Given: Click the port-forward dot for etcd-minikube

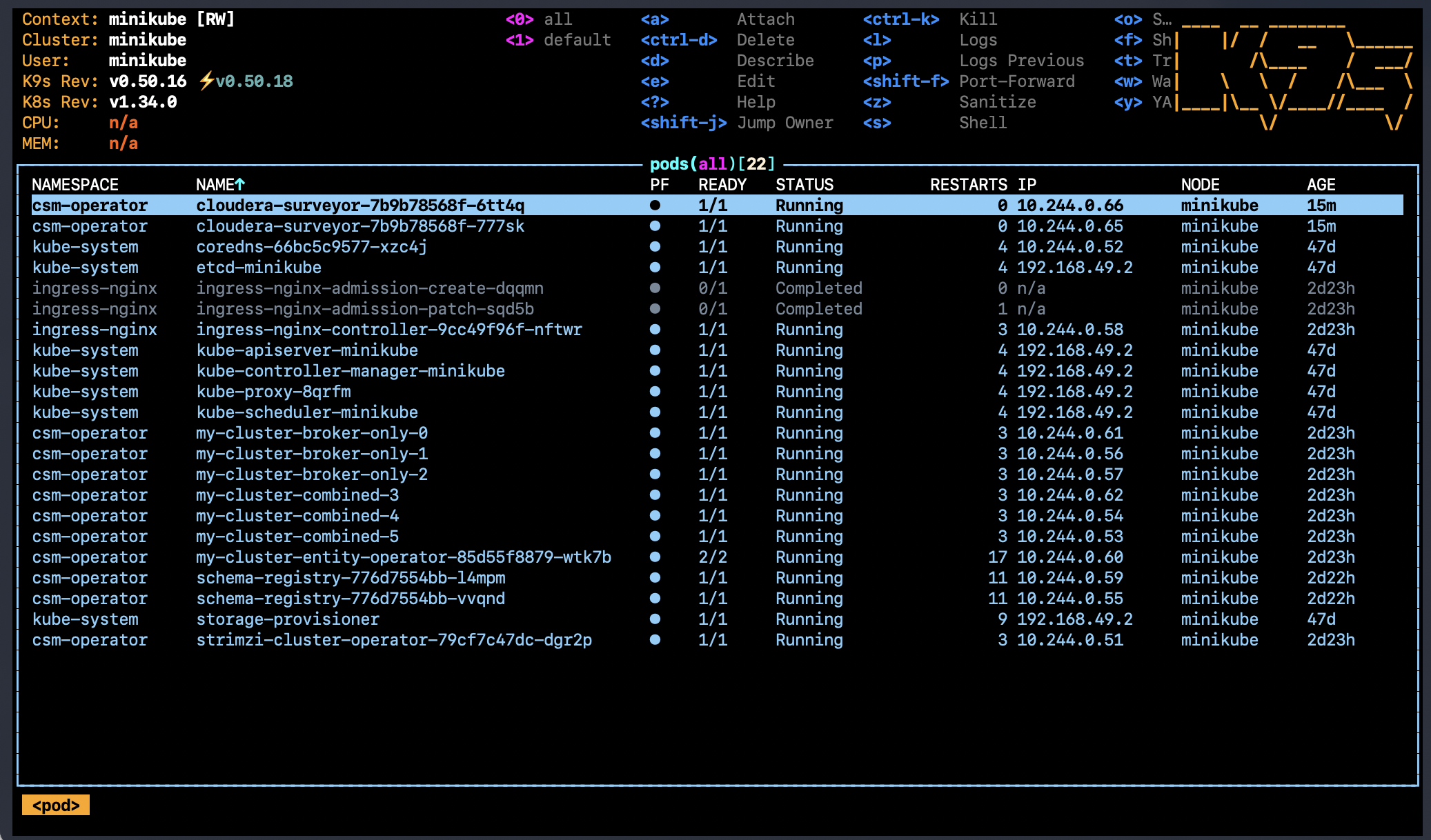Looking at the screenshot, I should coord(655,268).
